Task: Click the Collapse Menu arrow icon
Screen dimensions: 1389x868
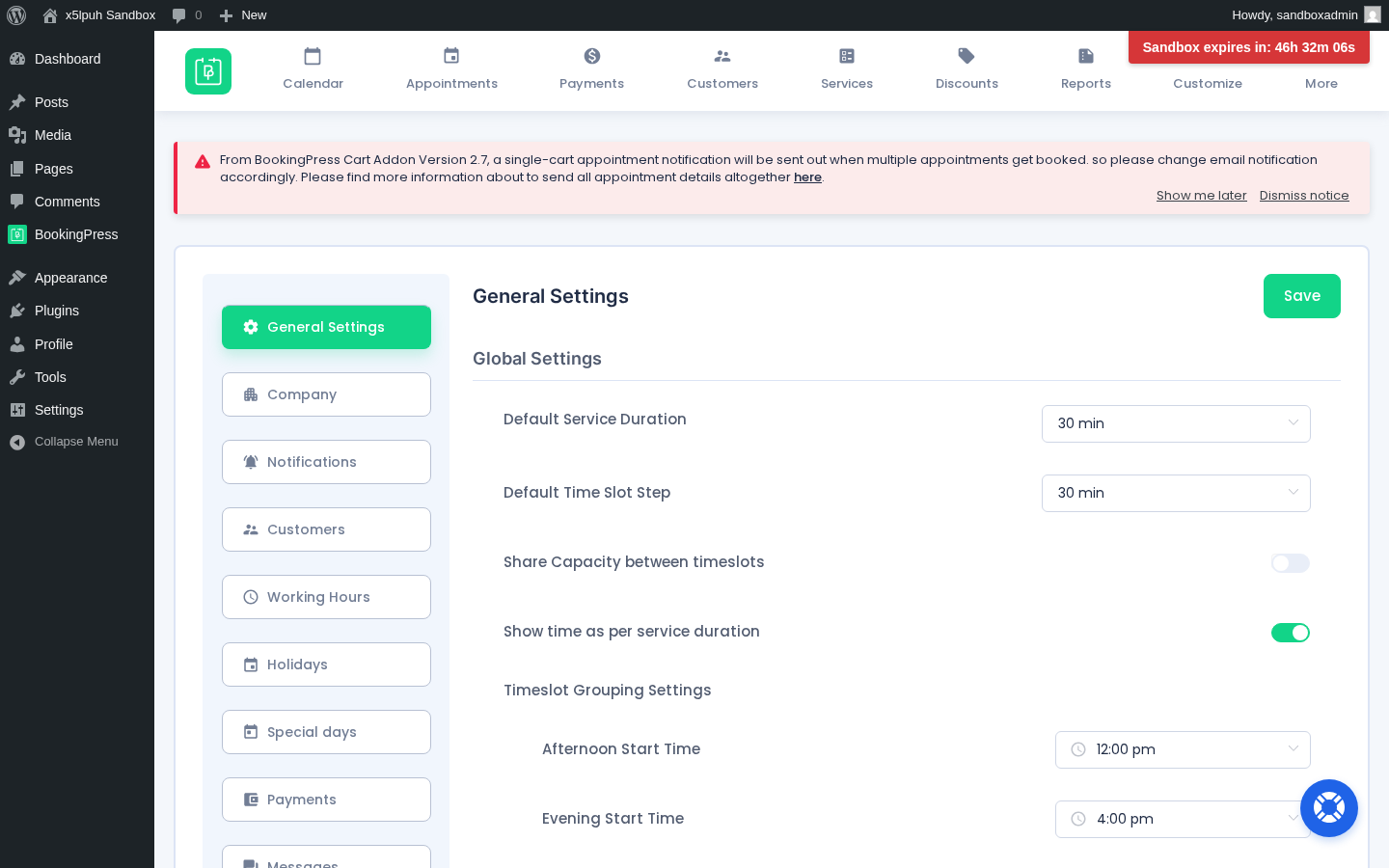Action: pos(17,442)
